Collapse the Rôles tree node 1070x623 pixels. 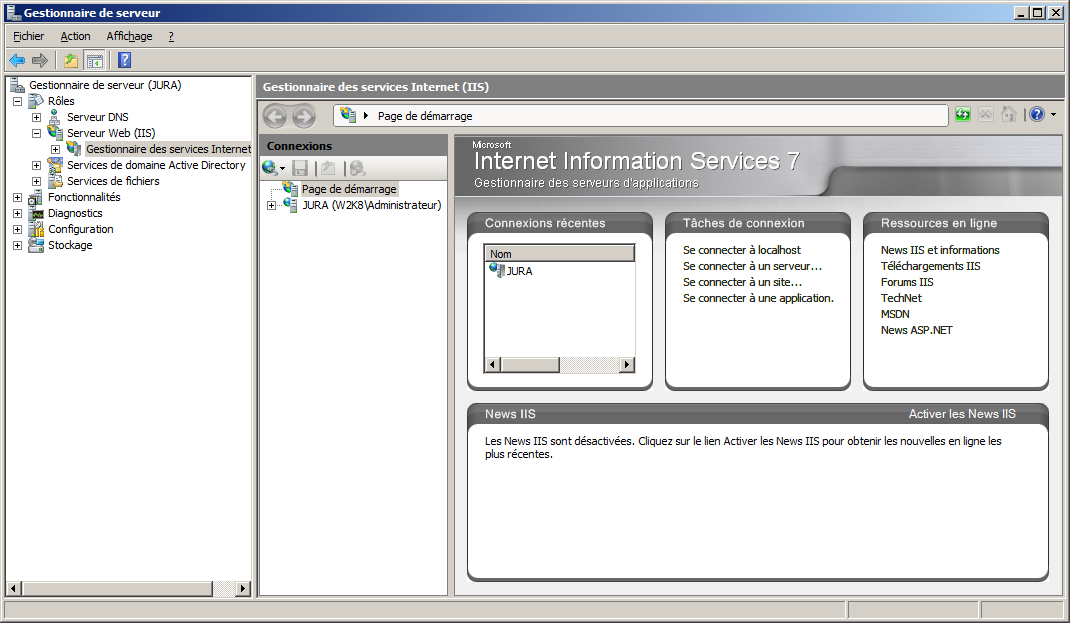click(18, 101)
